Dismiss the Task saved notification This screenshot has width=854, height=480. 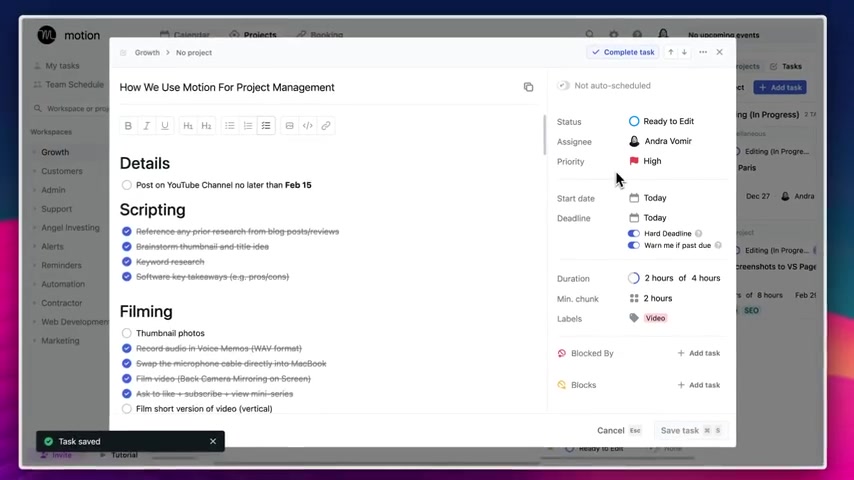(x=213, y=441)
